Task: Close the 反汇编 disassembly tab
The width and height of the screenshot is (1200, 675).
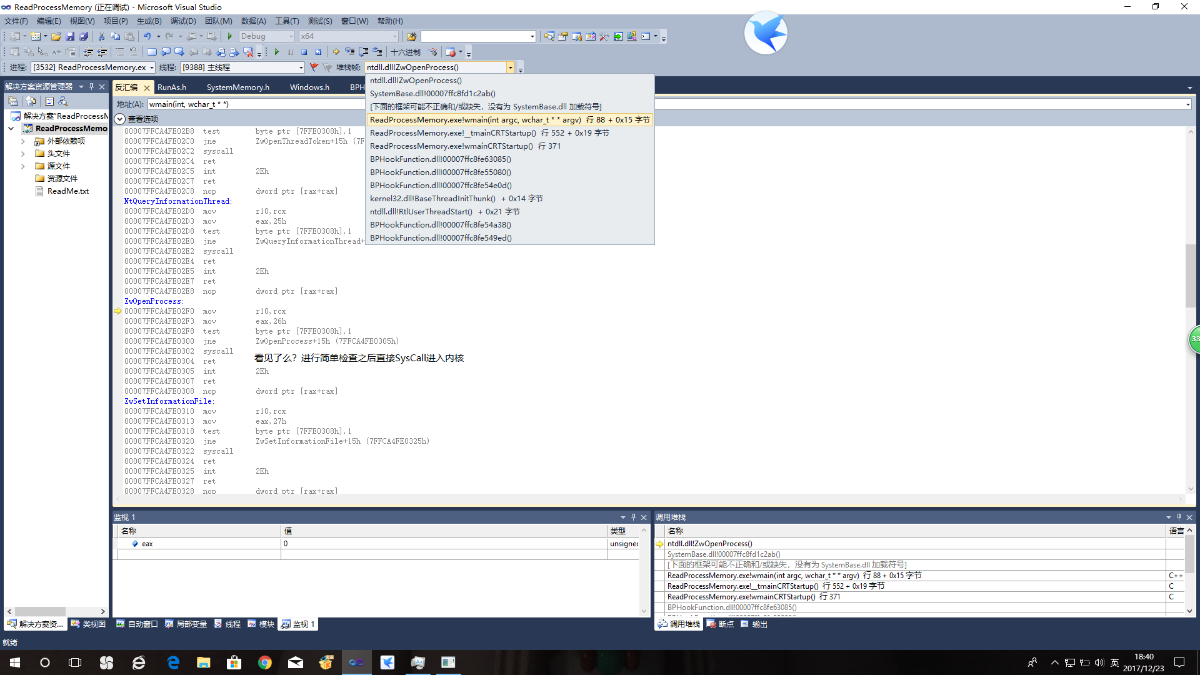Action: tap(146, 88)
